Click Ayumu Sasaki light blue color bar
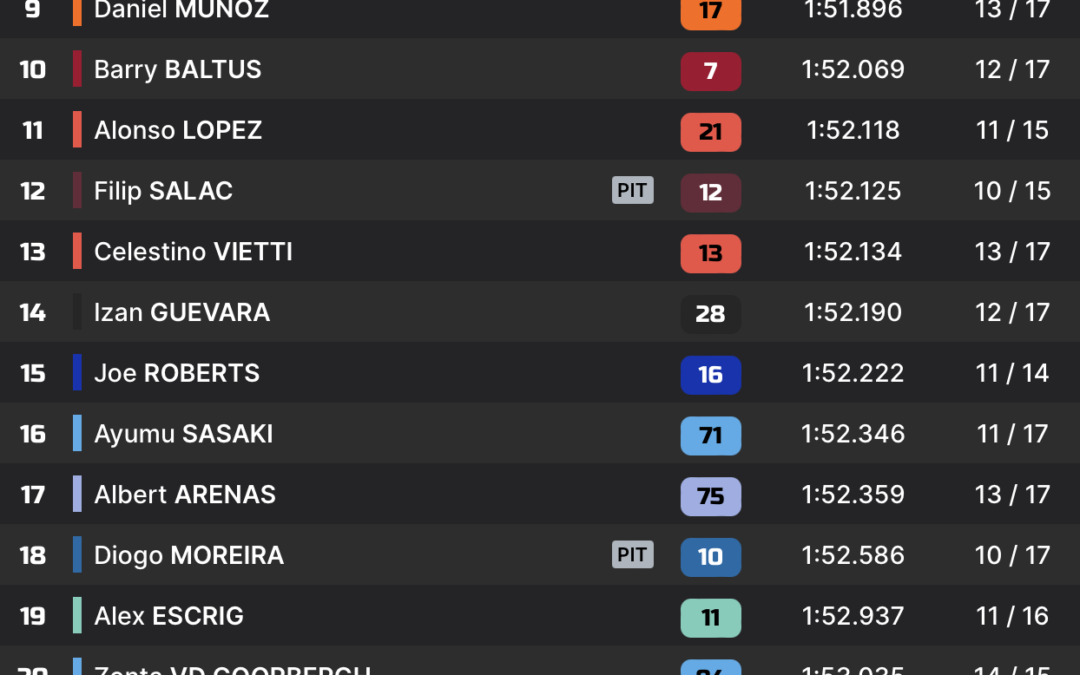1080x675 pixels. pyautogui.click(x=77, y=433)
